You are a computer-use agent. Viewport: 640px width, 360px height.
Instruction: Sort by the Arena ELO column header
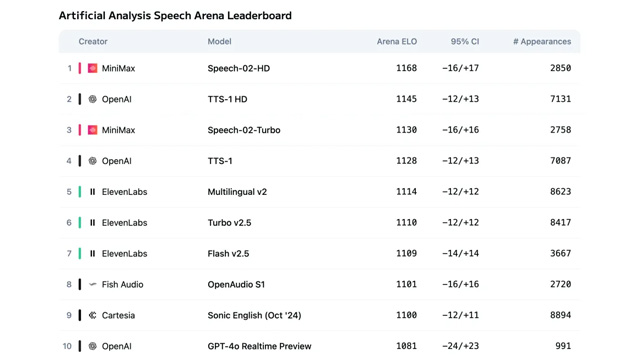[397, 42]
